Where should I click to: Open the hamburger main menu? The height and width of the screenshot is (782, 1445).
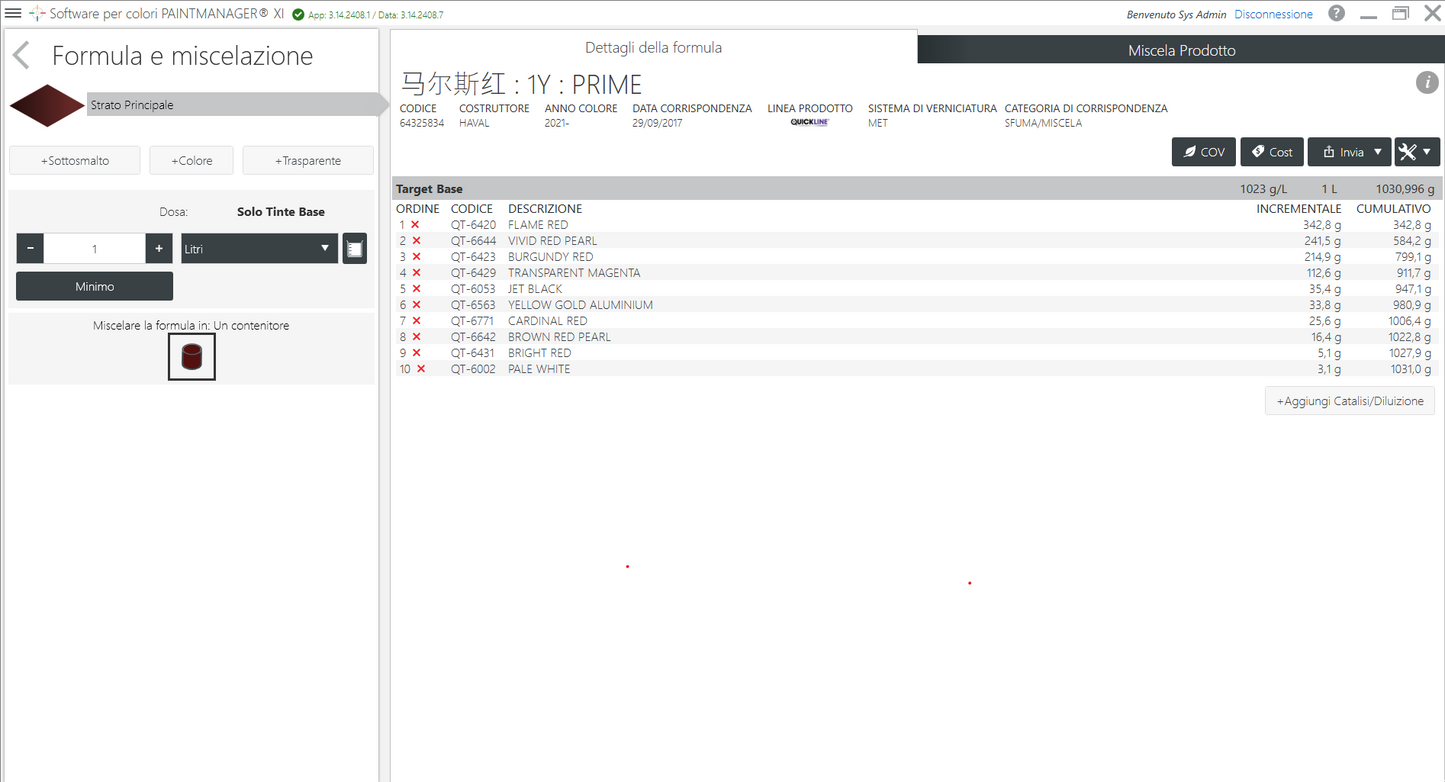pyautogui.click(x=13, y=13)
